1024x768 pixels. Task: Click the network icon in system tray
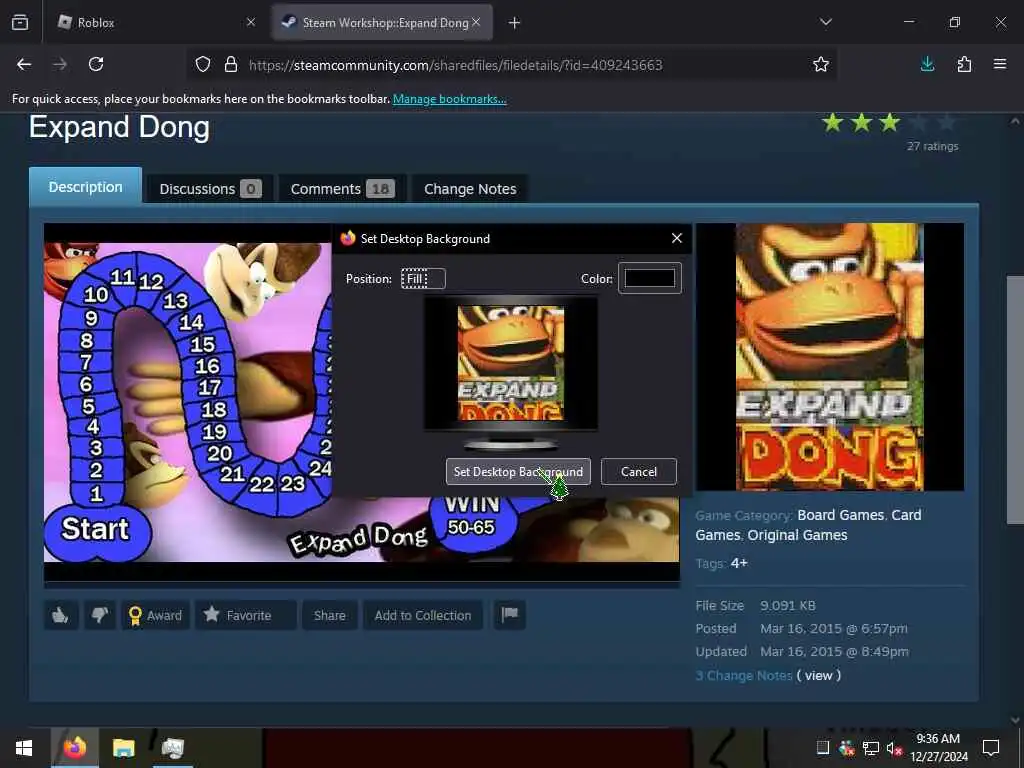[871, 748]
